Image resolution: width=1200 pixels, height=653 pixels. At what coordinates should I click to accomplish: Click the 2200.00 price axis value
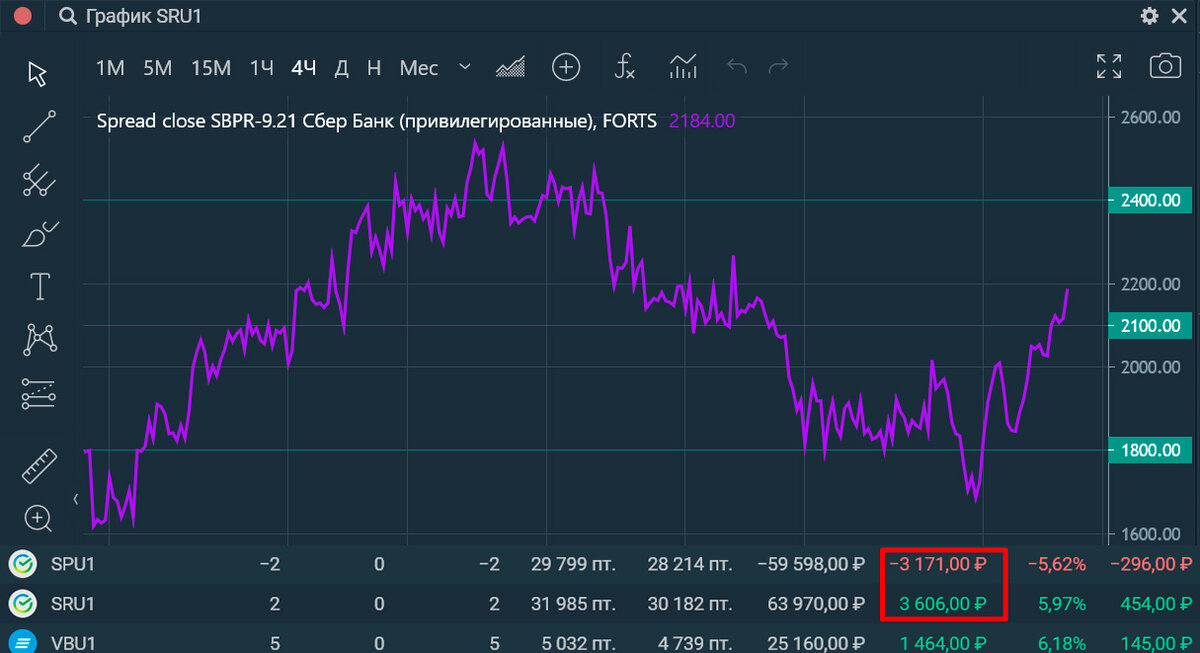[x=1151, y=284]
